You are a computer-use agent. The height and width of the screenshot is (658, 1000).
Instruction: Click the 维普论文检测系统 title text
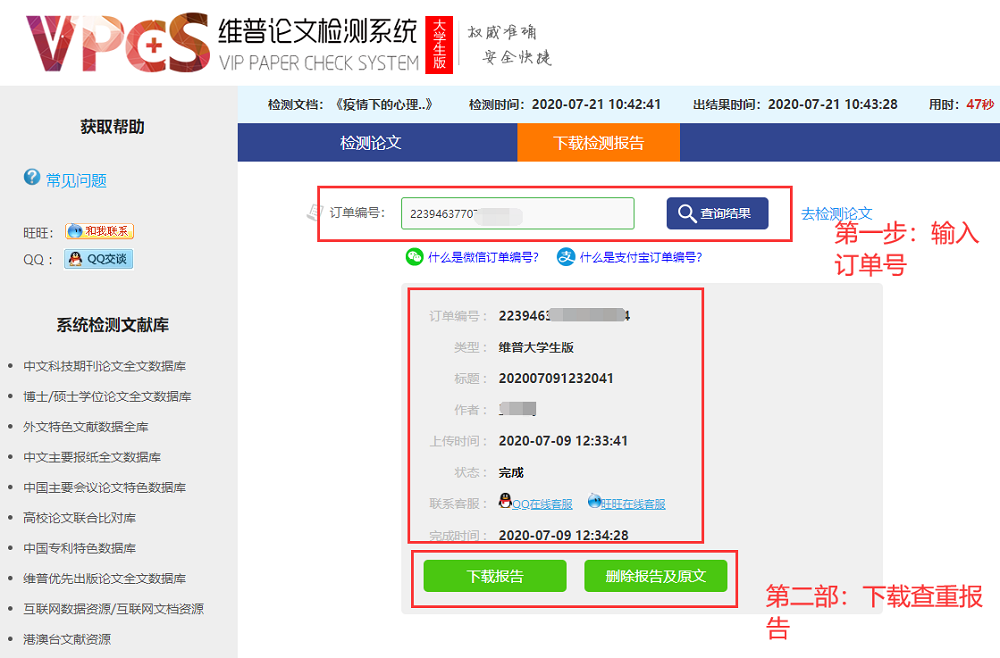318,31
